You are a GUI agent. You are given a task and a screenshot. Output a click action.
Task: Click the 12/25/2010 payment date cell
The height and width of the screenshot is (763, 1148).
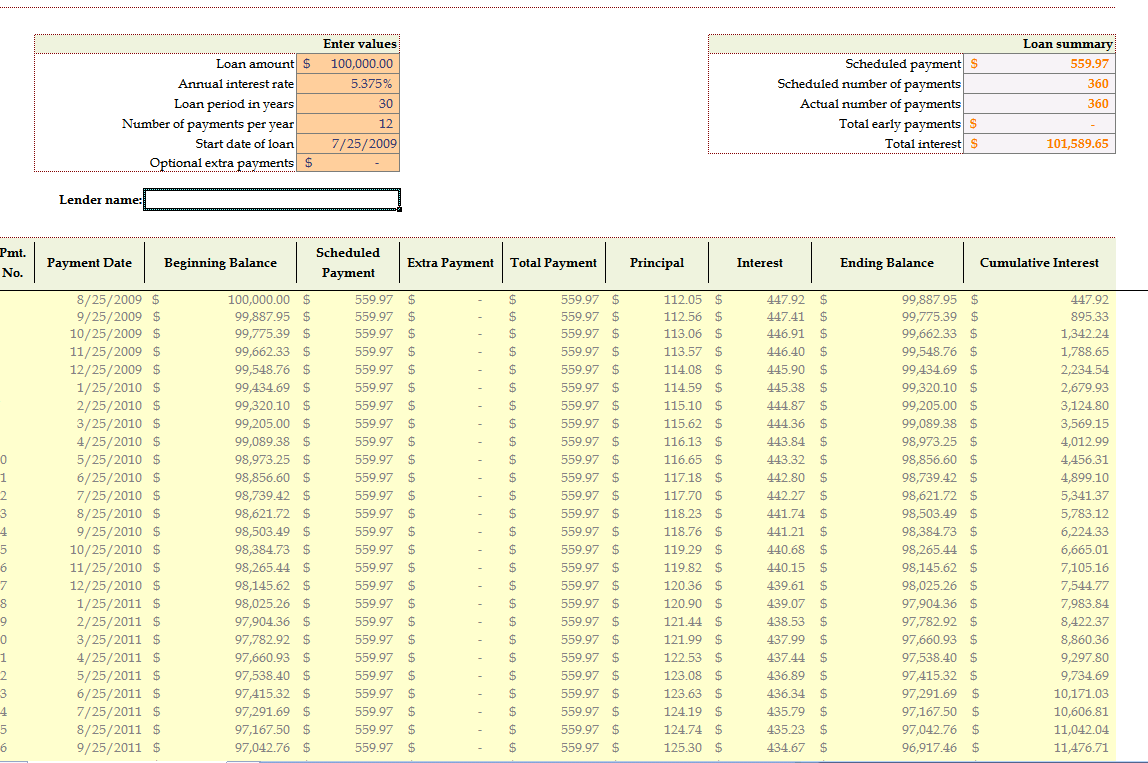coord(89,586)
